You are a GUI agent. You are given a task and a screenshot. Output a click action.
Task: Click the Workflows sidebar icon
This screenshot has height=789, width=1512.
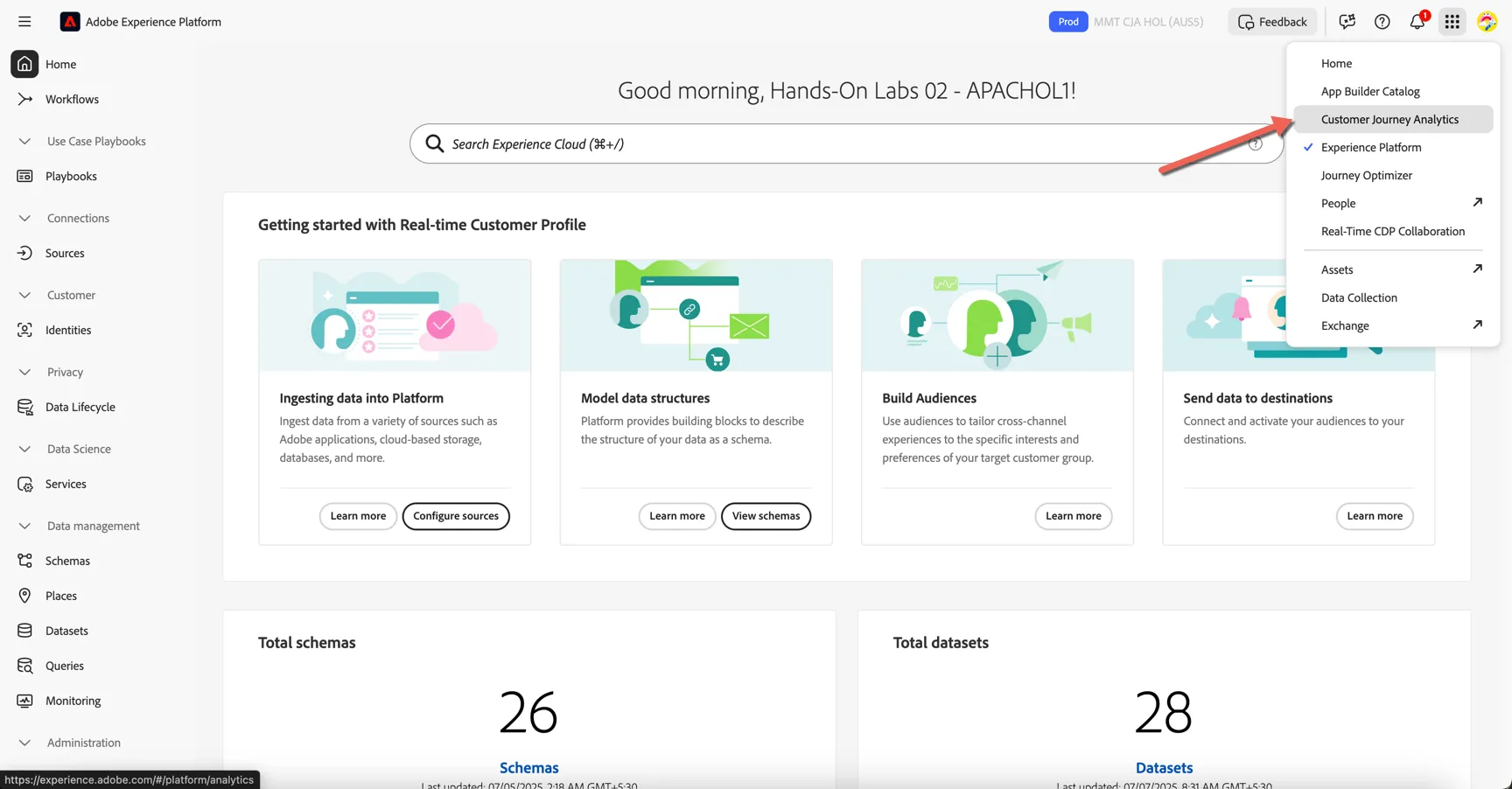tap(24, 99)
